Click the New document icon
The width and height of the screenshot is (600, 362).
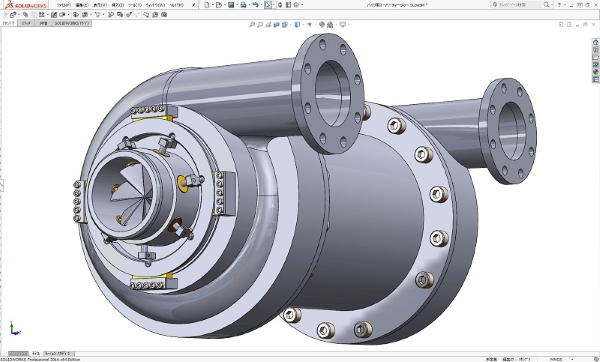[x=207, y=5]
